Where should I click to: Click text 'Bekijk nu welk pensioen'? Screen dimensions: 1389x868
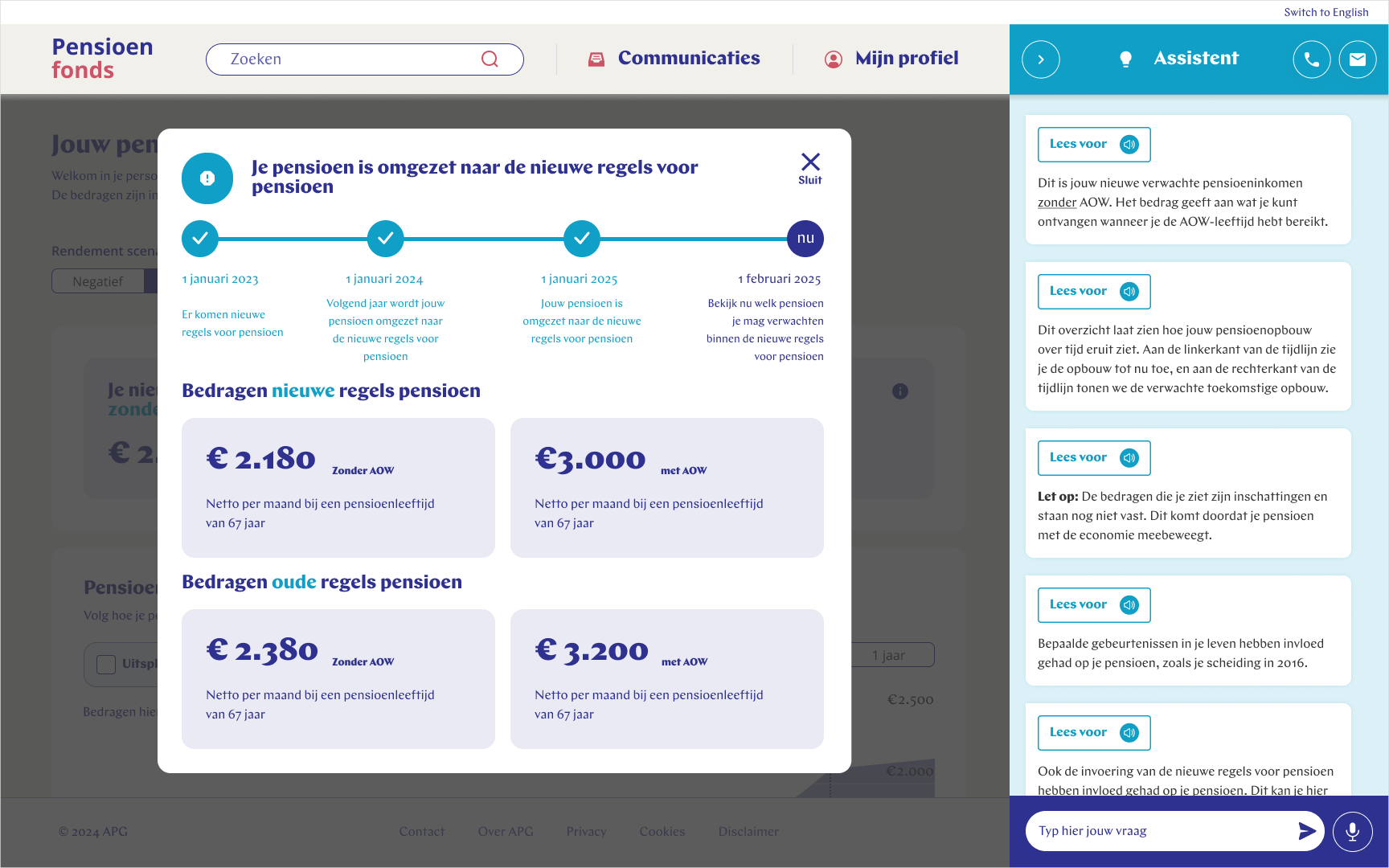point(765,303)
